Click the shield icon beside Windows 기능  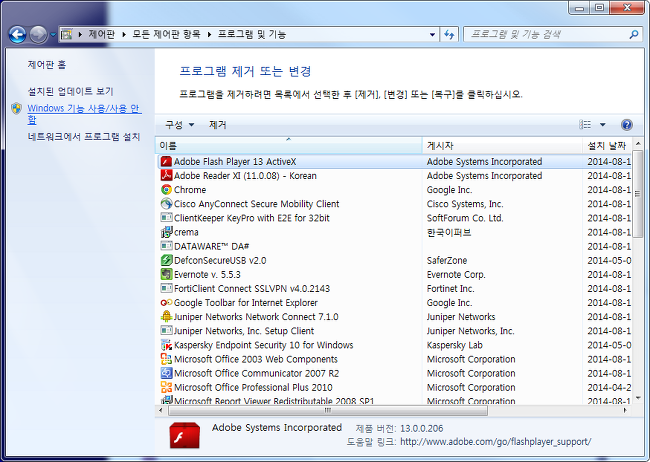point(16,109)
